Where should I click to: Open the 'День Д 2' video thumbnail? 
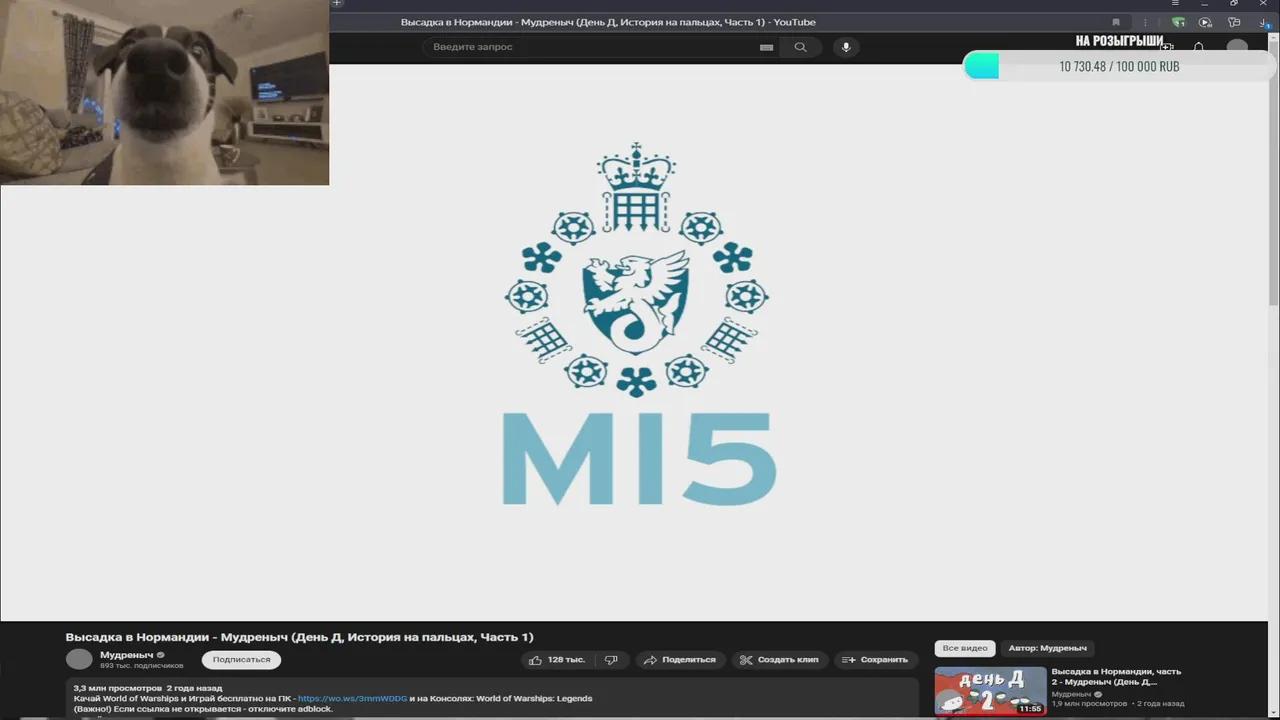tap(990, 692)
